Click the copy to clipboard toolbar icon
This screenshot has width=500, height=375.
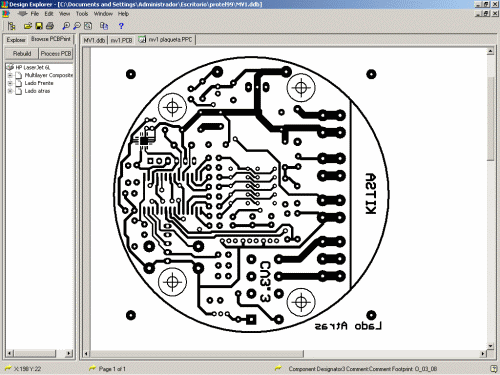click(104, 26)
